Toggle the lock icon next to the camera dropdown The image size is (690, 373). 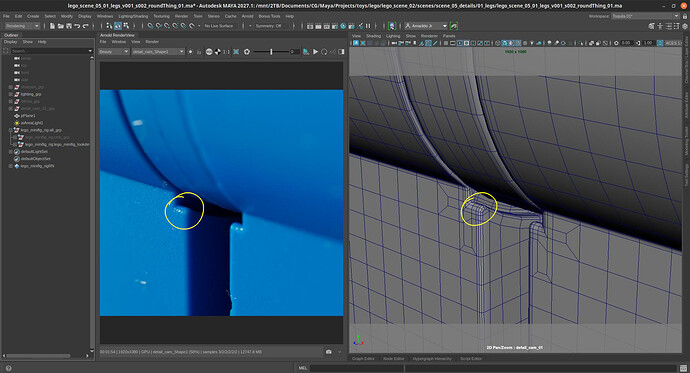pos(199,52)
